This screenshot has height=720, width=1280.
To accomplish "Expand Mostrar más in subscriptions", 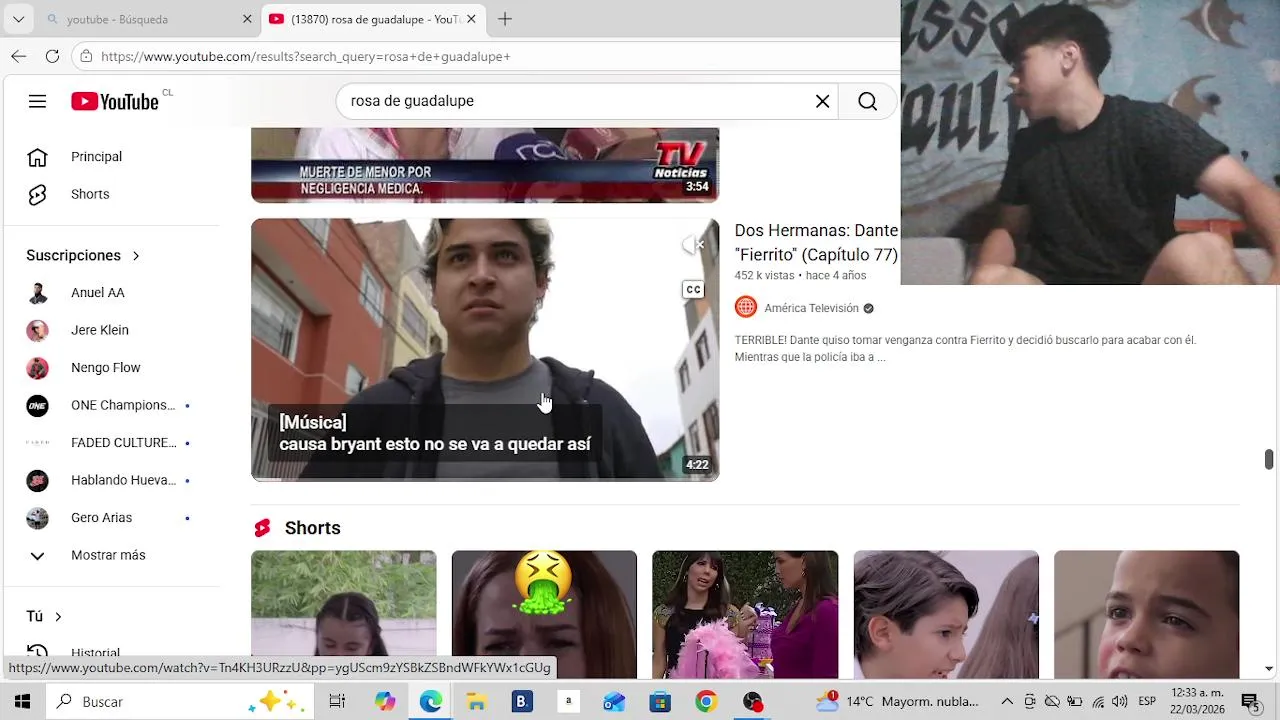I will point(110,555).
